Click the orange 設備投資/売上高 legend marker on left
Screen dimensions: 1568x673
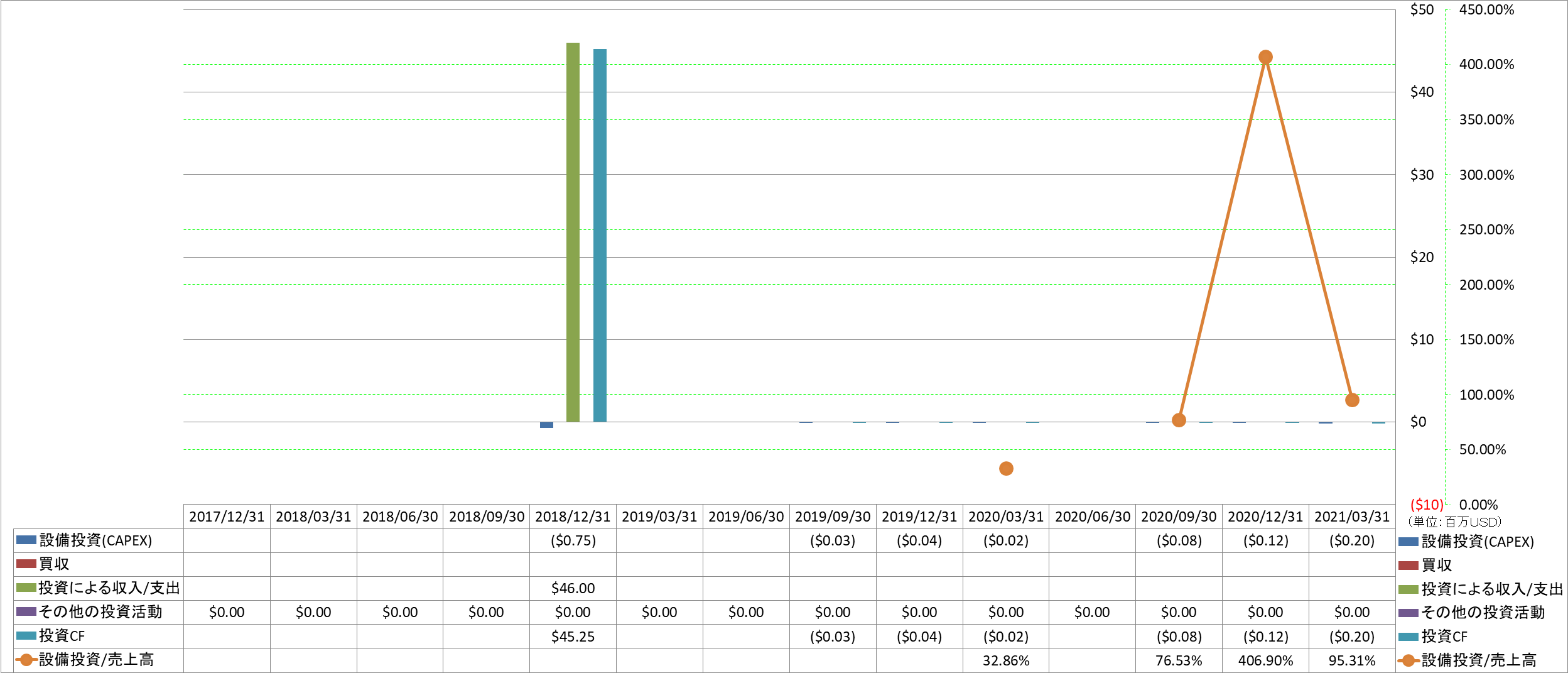click(26, 660)
